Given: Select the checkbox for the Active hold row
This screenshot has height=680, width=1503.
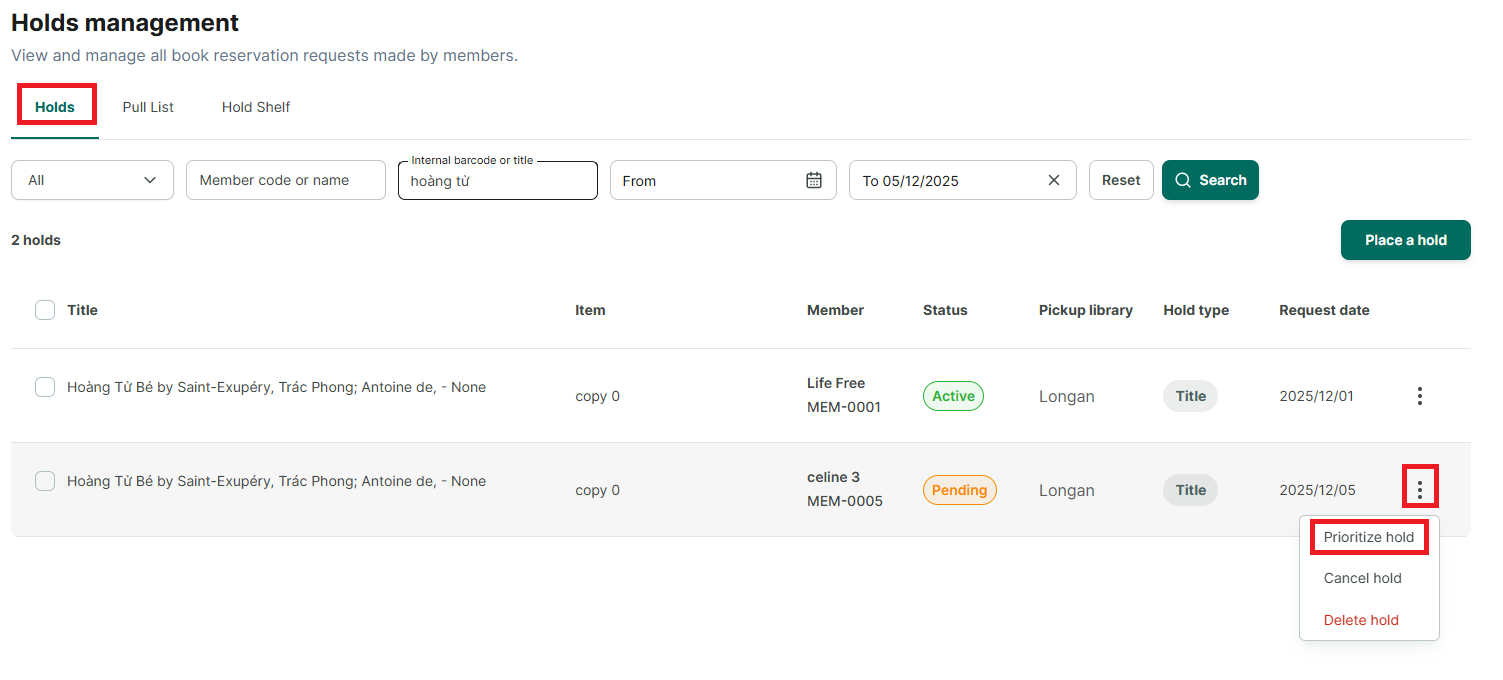Looking at the screenshot, I should coord(45,387).
